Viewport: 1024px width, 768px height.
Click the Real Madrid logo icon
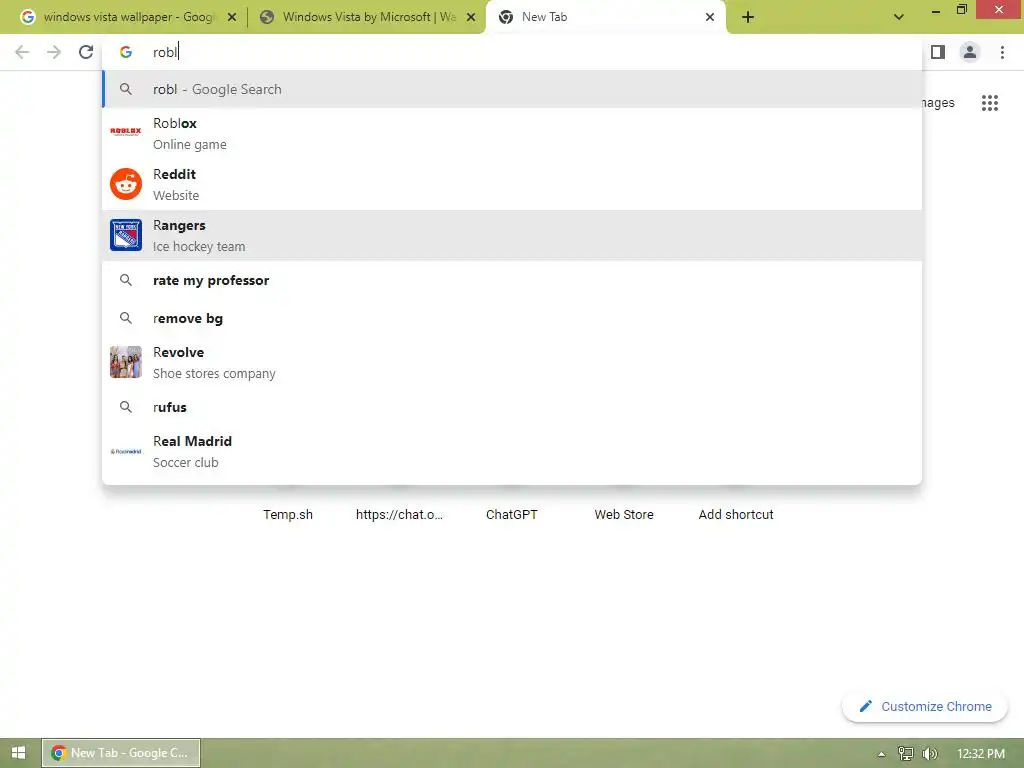(x=126, y=451)
